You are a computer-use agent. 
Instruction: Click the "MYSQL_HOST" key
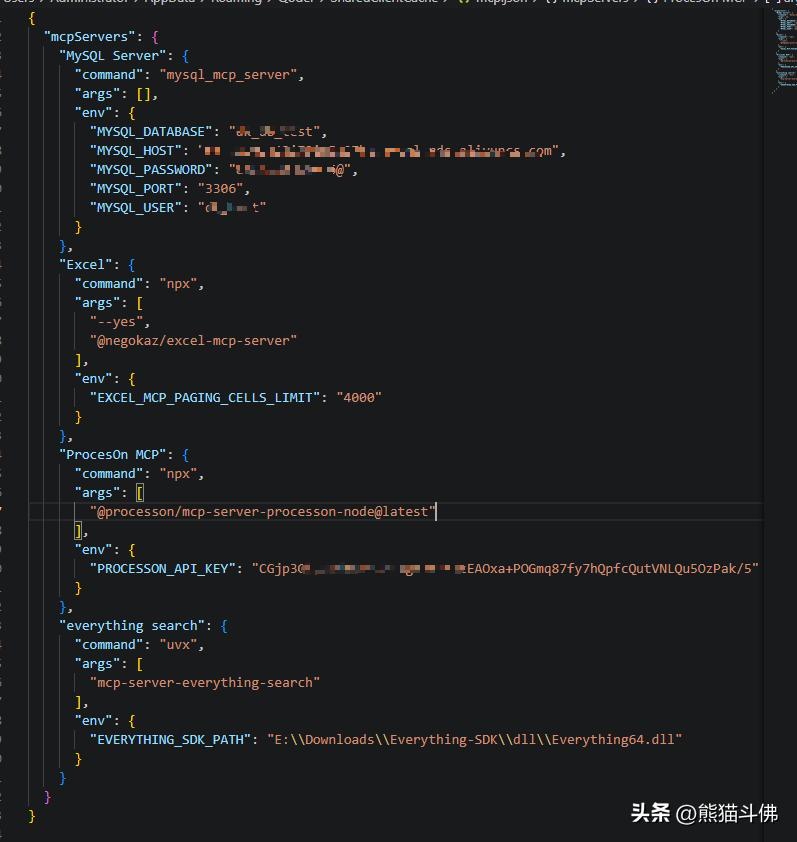pyautogui.click(x=137, y=150)
